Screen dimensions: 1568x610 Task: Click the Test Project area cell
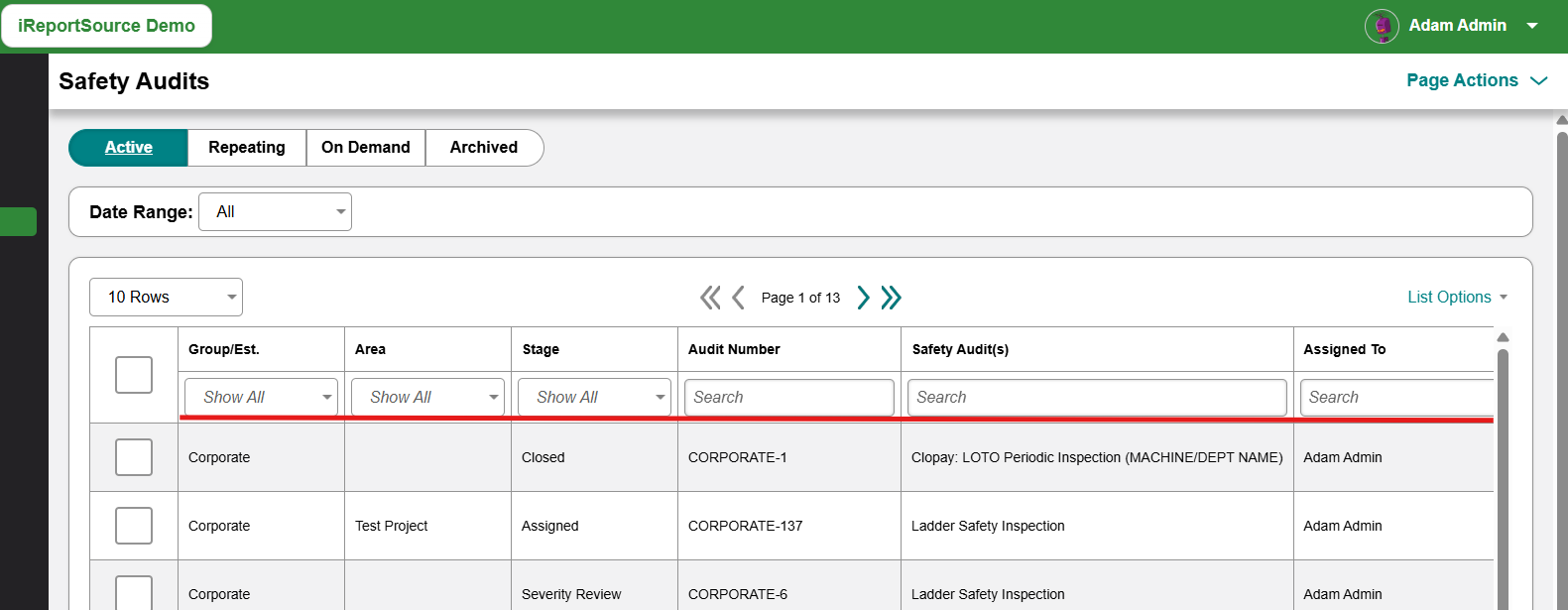coord(392,526)
